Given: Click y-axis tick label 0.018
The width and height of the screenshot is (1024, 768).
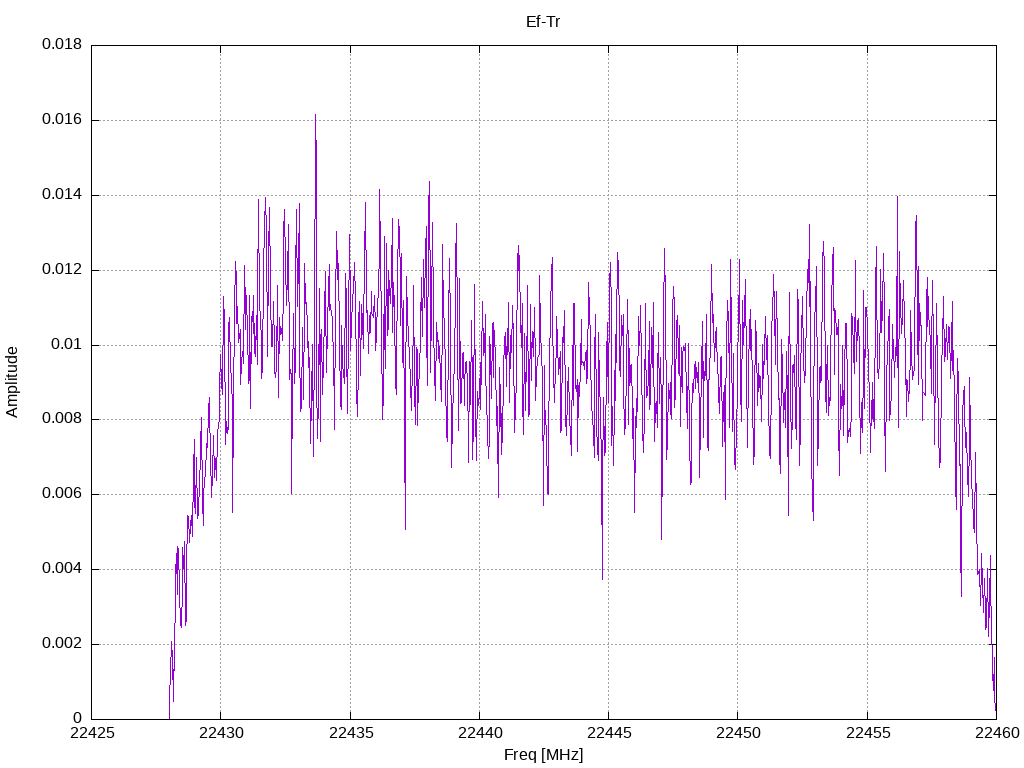Looking at the screenshot, I should (62, 44).
